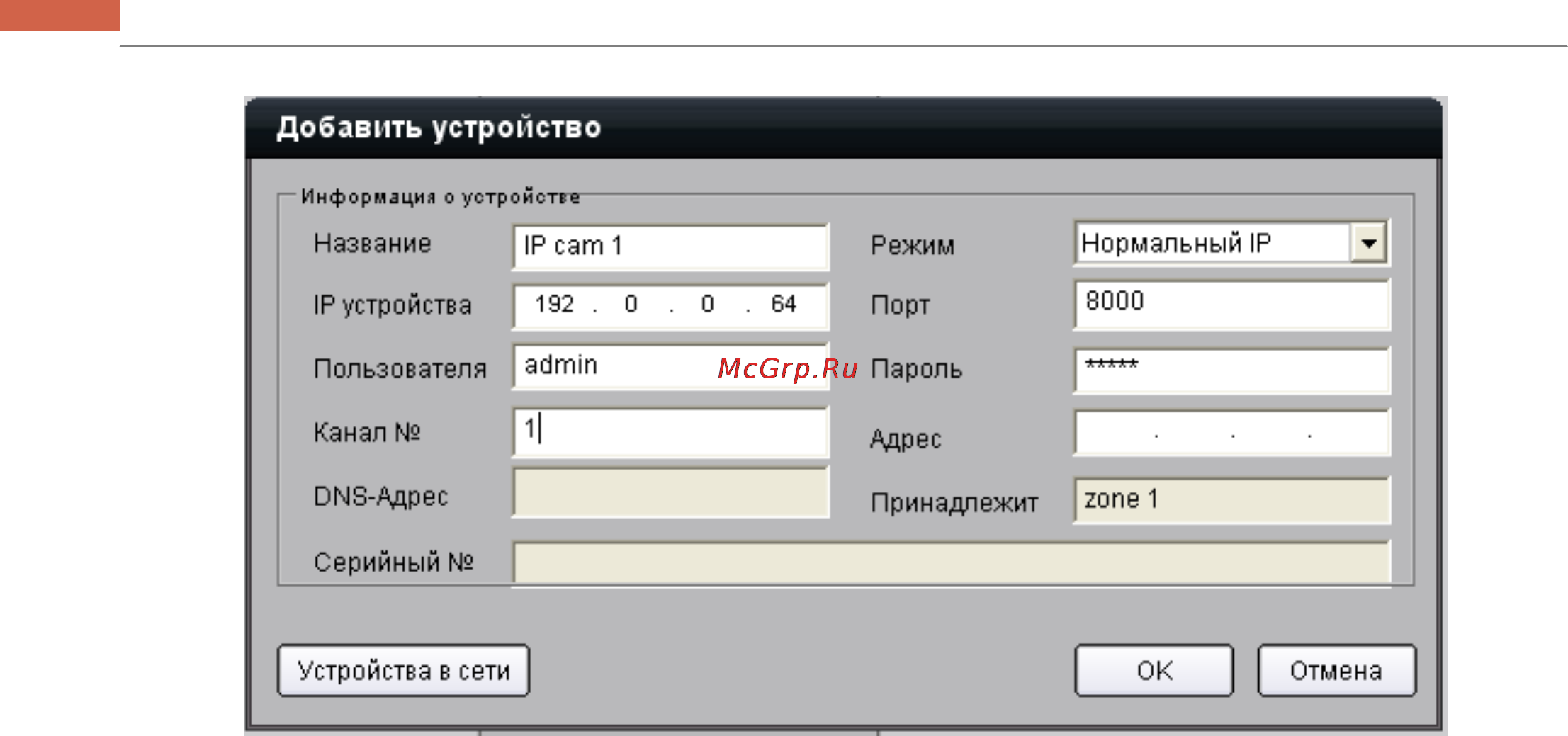Image resolution: width=1568 pixels, height=736 pixels.
Task: Click the Серийный № label
Action: pyautogui.click(x=393, y=562)
